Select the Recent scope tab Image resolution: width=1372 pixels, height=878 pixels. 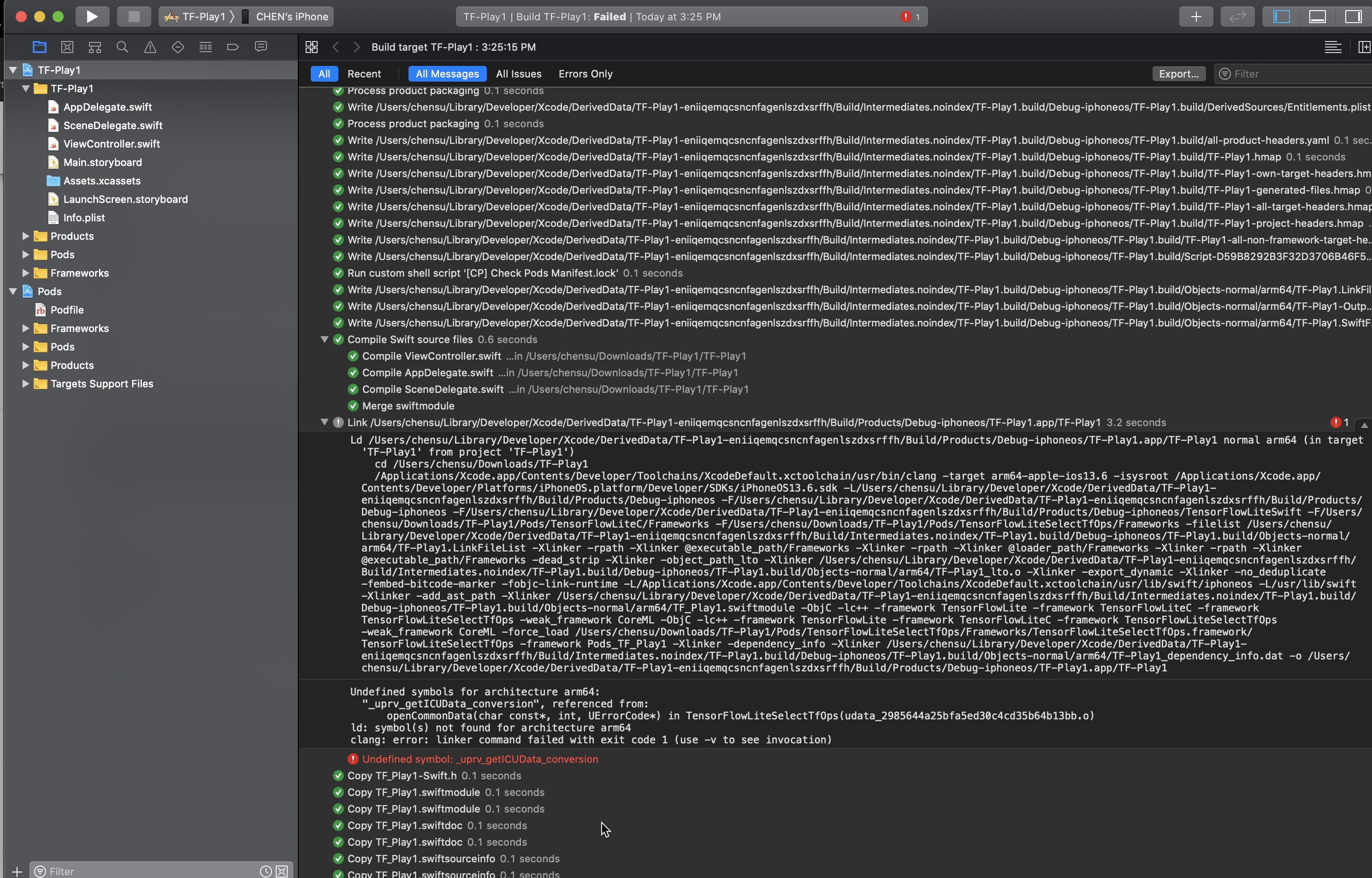(364, 73)
